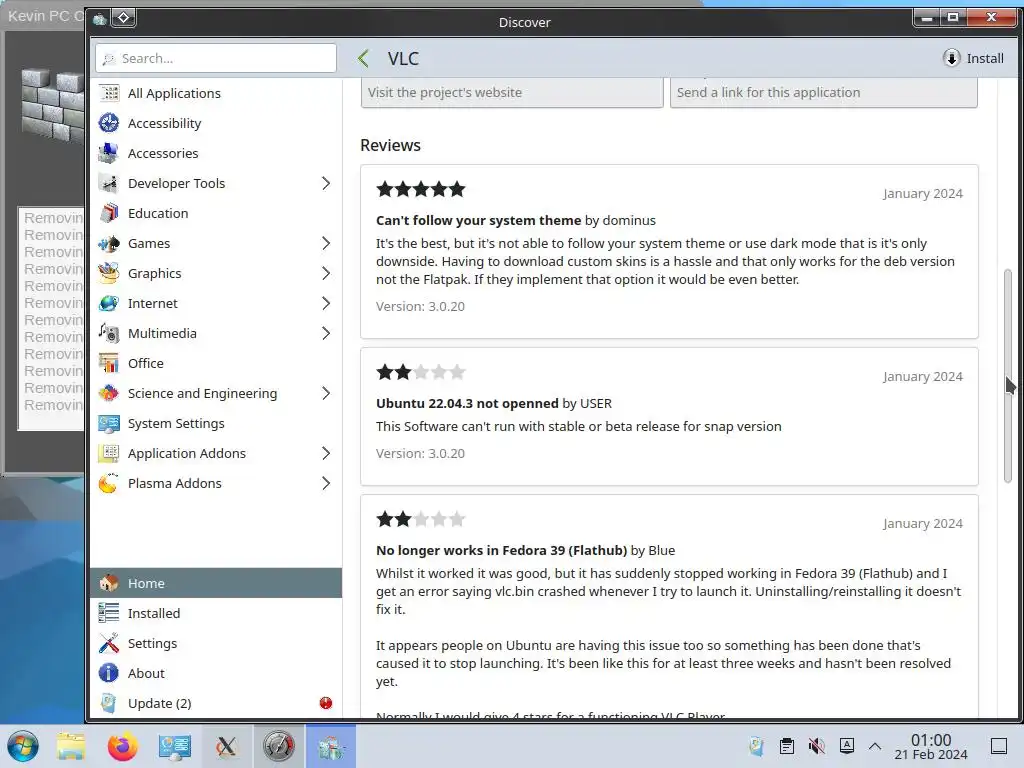This screenshot has height=768, width=1024.
Task: Click the All Applications category icon
Action: point(109,93)
